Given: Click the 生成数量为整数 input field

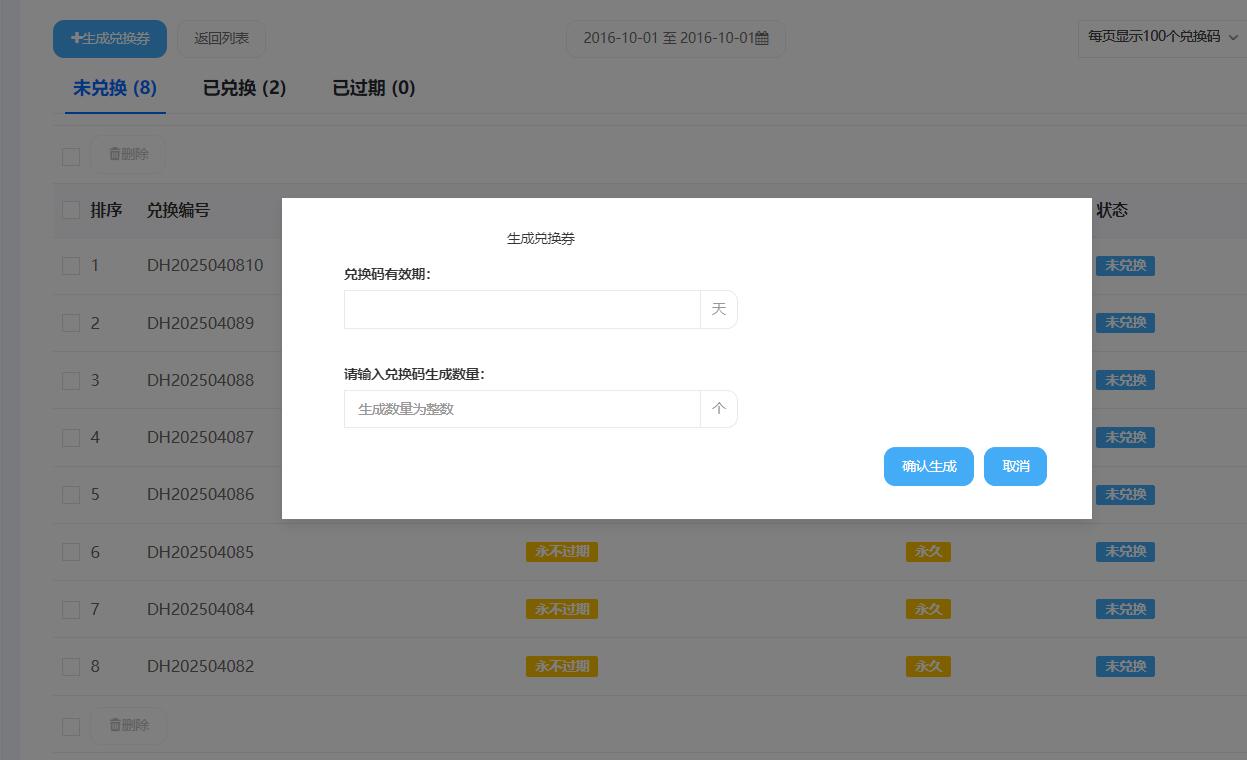Looking at the screenshot, I should click(522, 409).
